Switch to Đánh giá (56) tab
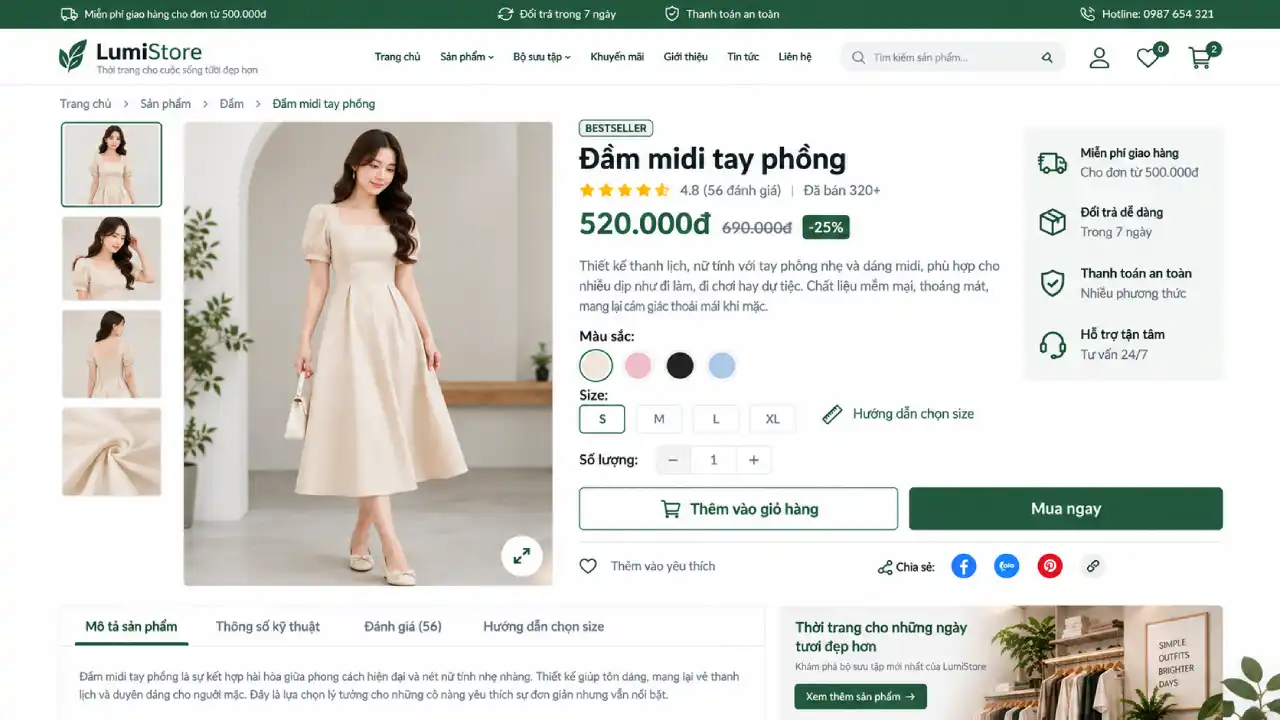This screenshot has width=1280, height=720. coord(403,626)
